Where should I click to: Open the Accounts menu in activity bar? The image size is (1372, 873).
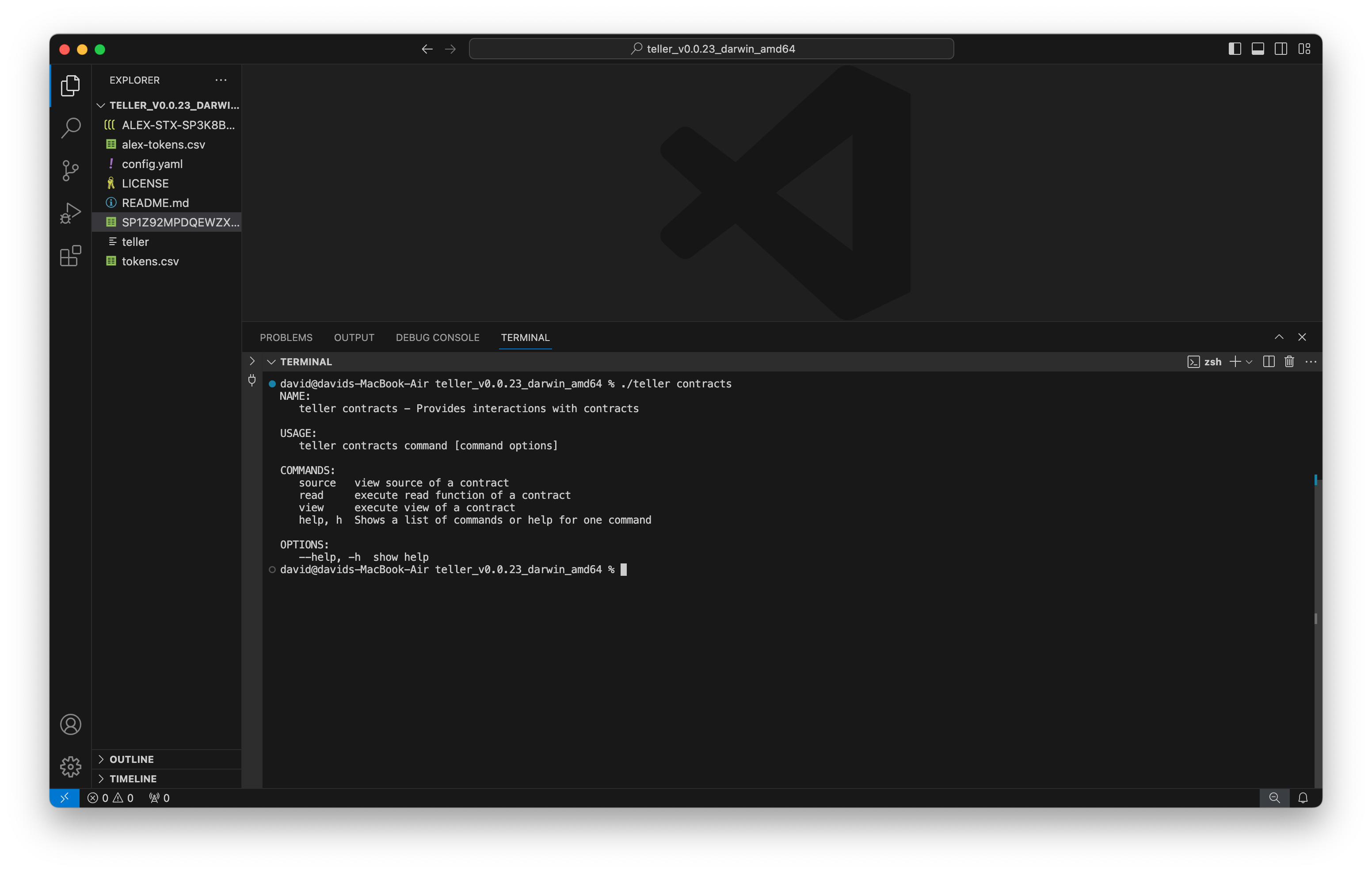tap(70, 724)
